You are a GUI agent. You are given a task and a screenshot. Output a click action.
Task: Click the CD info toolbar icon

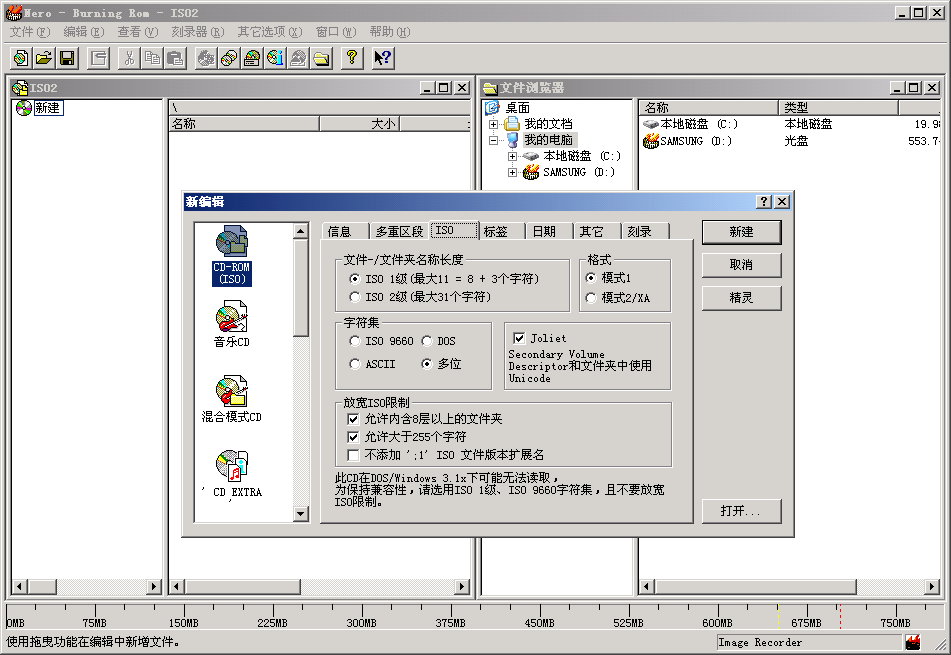click(275, 58)
